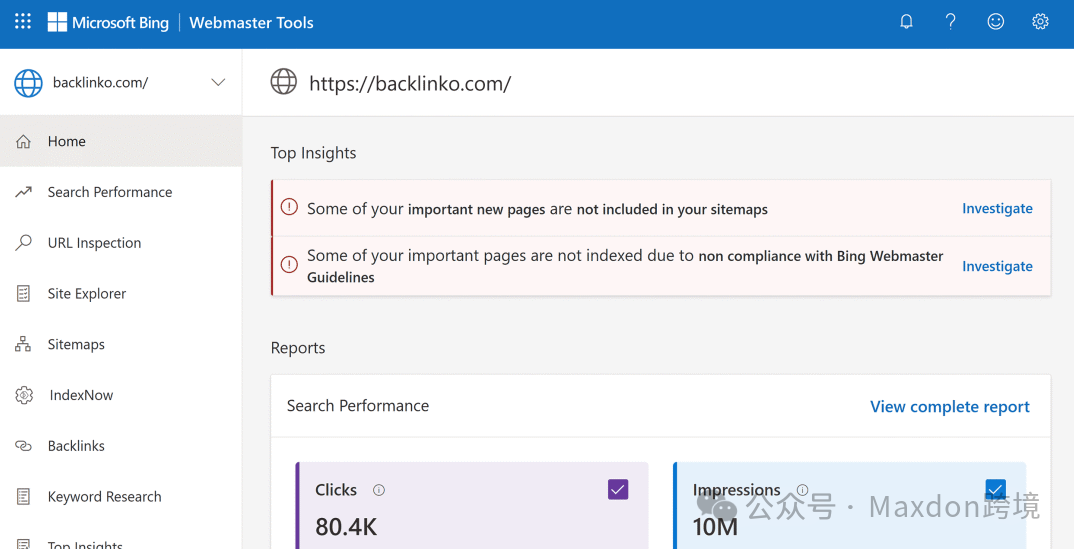The width and height of the screenshot is (1074, 549).
Task: Open IndexNow in the sidebar
Action: (121, 395)
